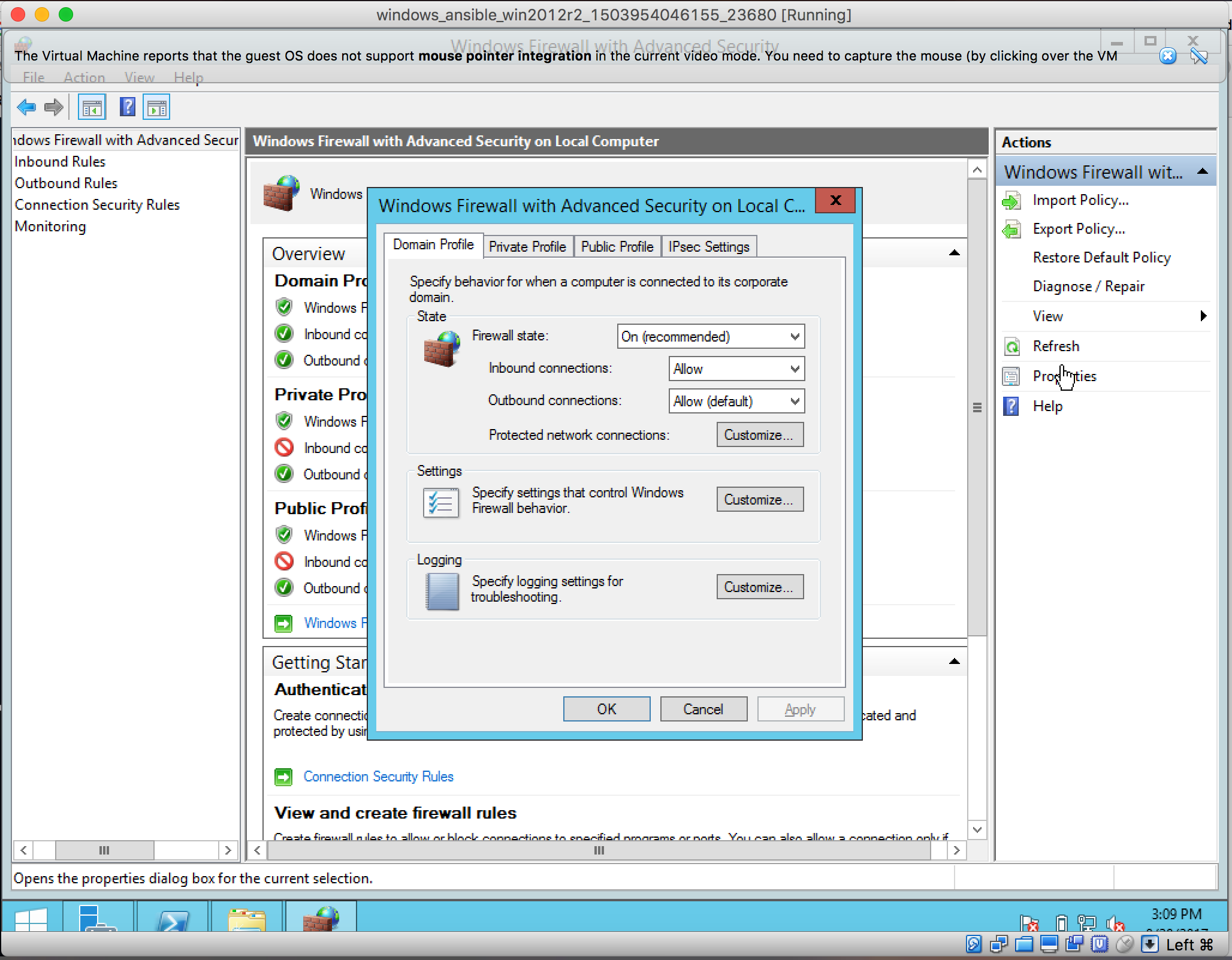Select Connection Security Rules tree node
Image resolution: width=1232 pixels, height=960 pixels.
[x=97, y=205]
